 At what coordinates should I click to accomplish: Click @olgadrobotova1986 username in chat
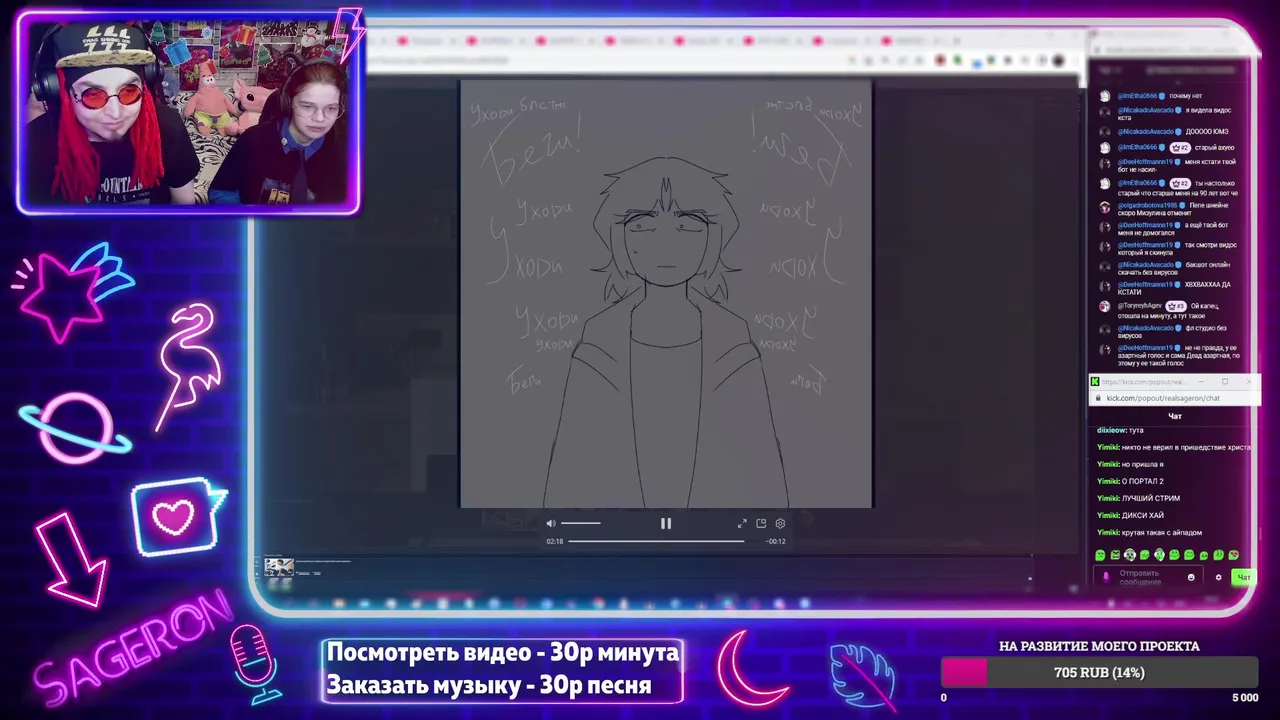pos(1148,205)
